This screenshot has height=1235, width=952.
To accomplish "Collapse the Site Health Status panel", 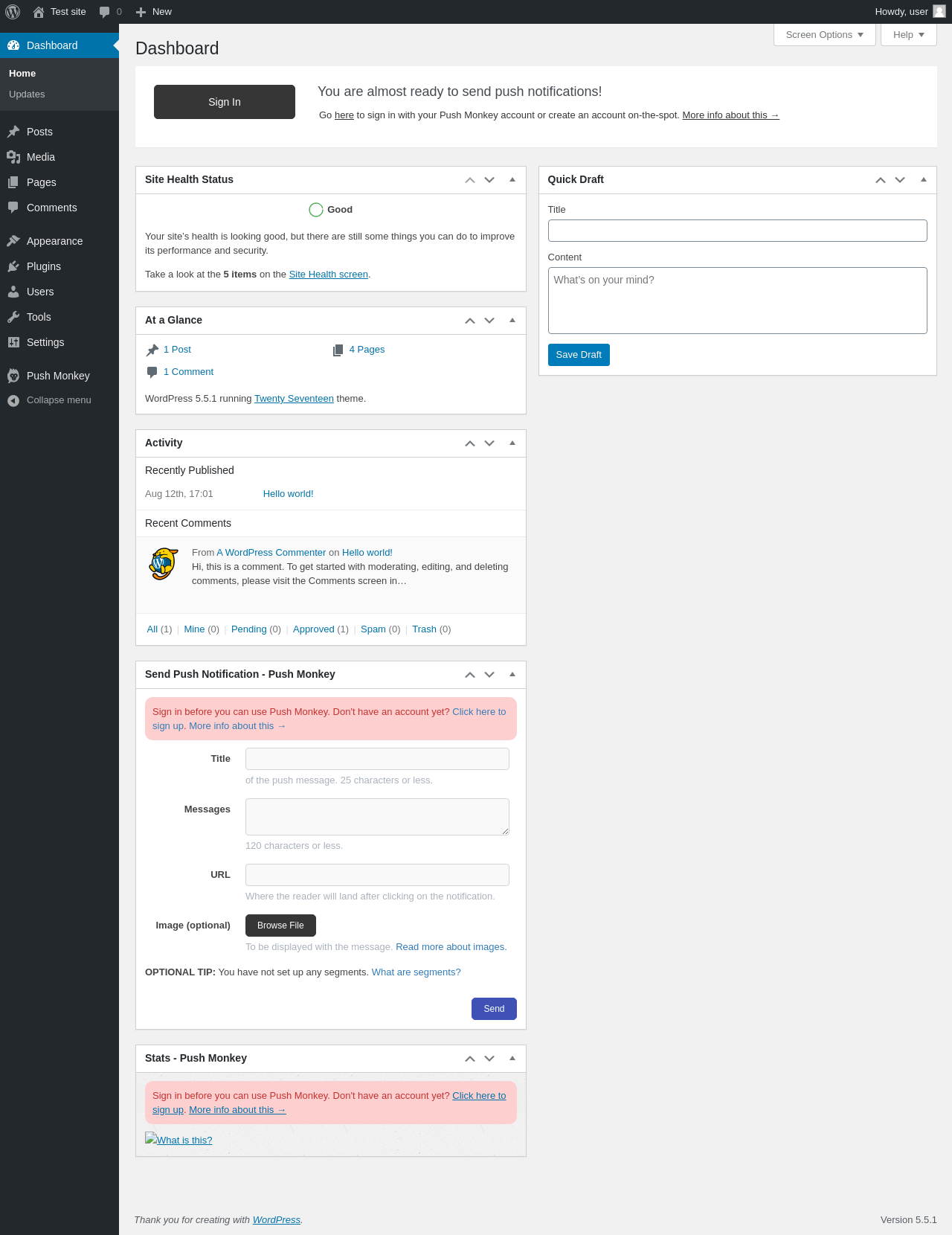I will point(512,179).
